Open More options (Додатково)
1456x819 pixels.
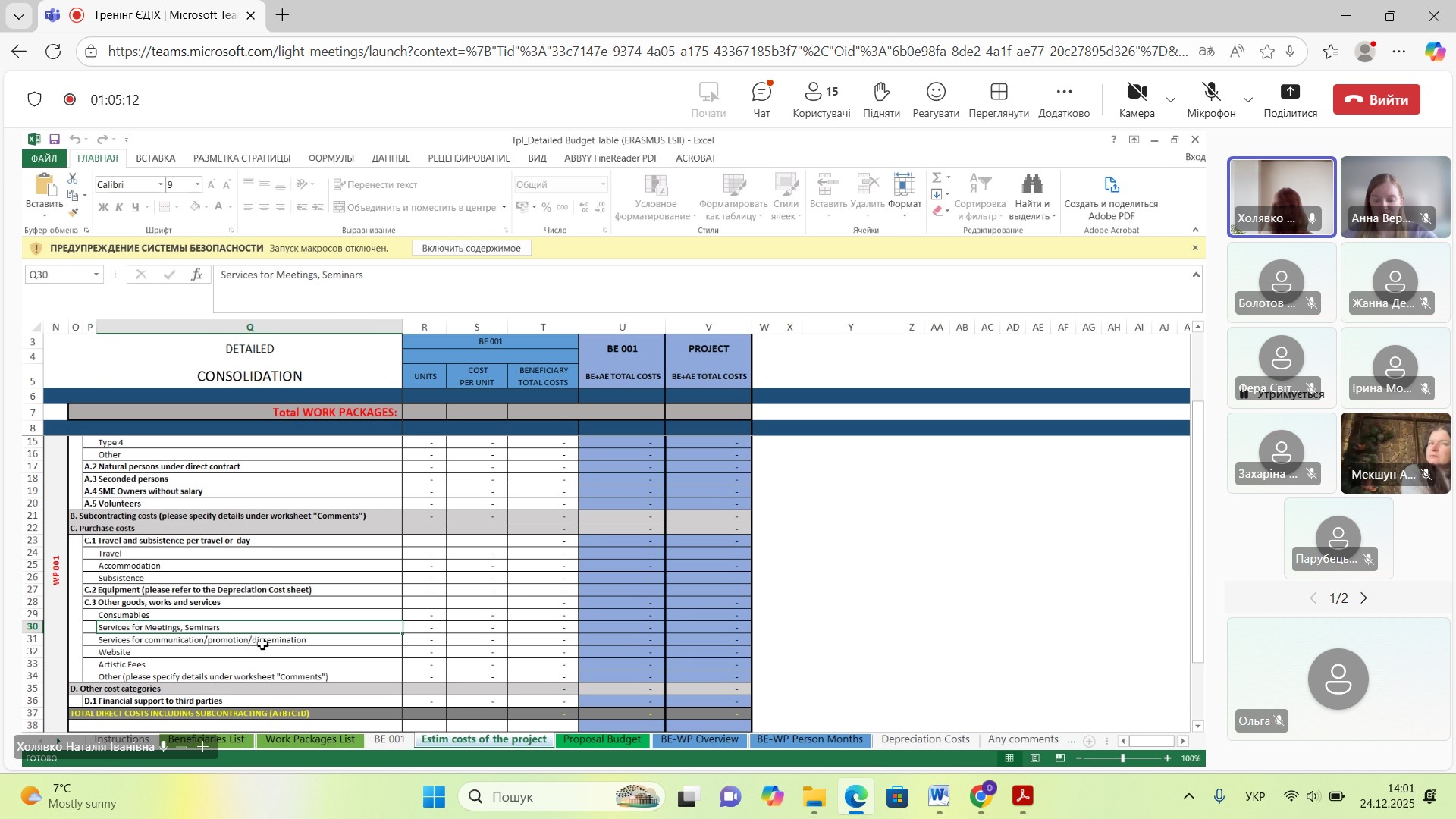pyautogui.click(x=1063, y=93)
